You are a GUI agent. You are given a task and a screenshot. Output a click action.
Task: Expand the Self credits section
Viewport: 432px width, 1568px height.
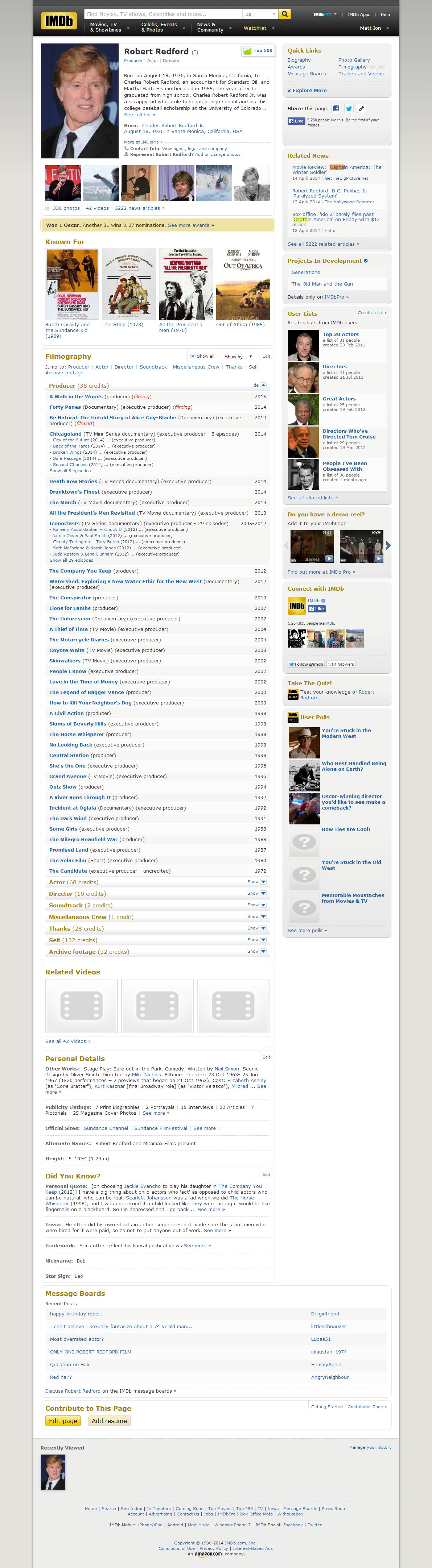coord(256,939)
